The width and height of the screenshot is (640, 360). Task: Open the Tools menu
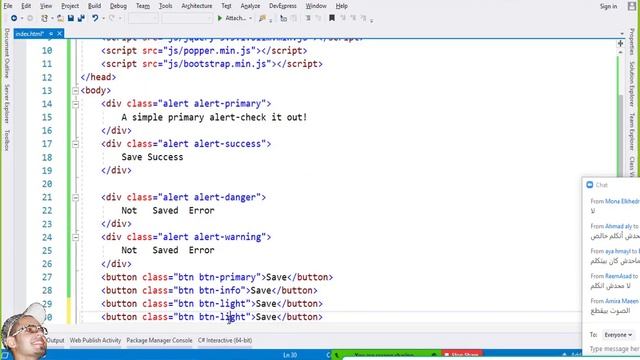[x=165, y=6]
